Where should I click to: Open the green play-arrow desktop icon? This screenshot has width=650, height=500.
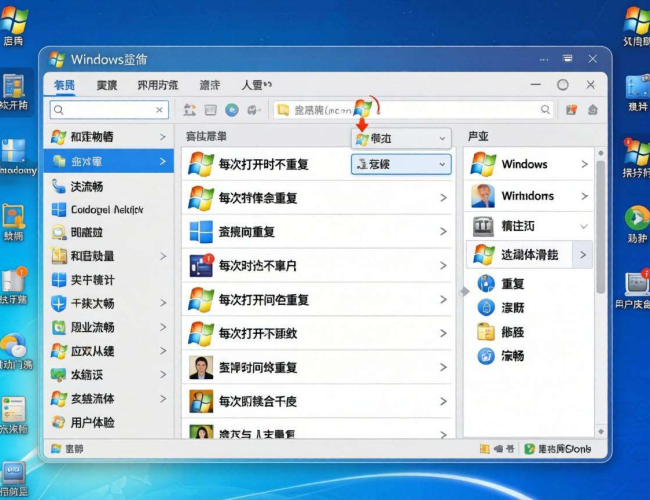tap(637, 217)
